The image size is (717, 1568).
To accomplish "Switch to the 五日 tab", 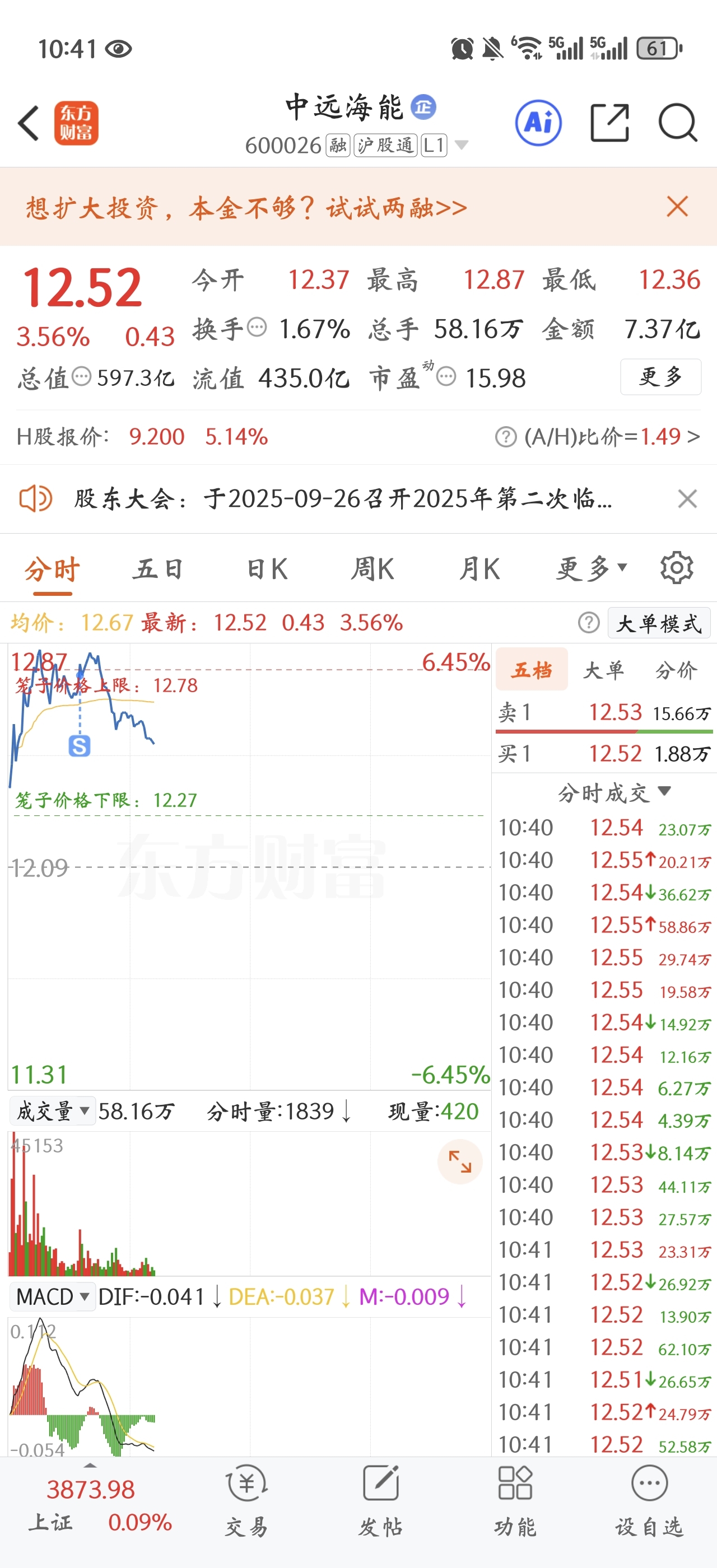I will [159, 569].
